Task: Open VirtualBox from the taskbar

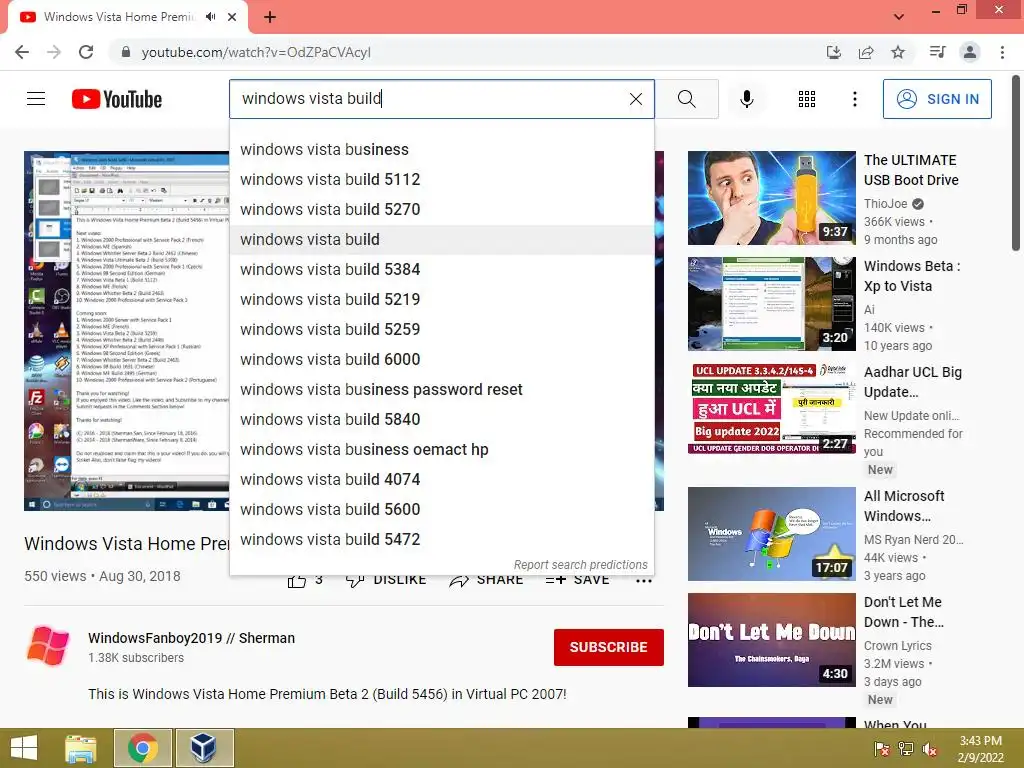Action: coord(204,748)
